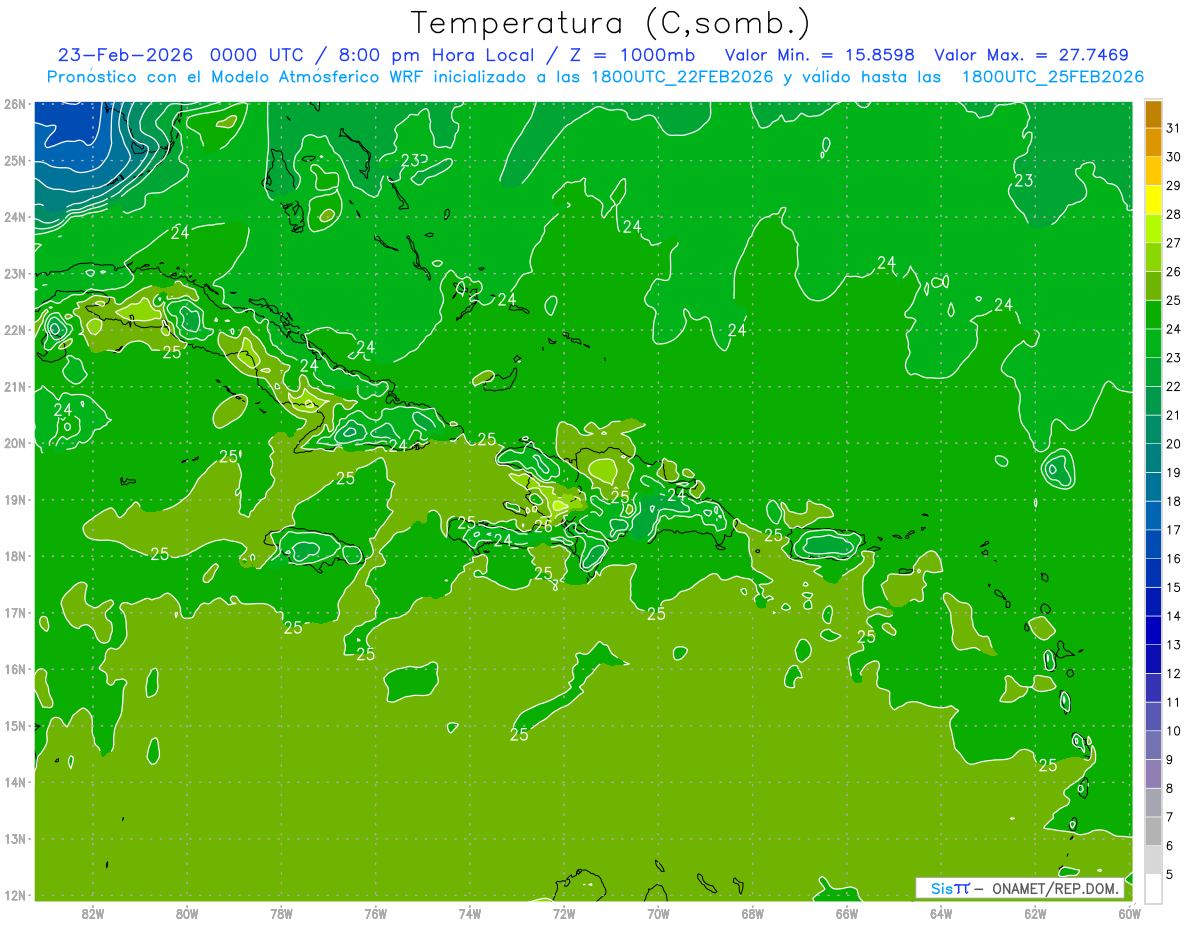Click the 19N latitude axis label
This screenshot has height=927, width=1200.
14,499
